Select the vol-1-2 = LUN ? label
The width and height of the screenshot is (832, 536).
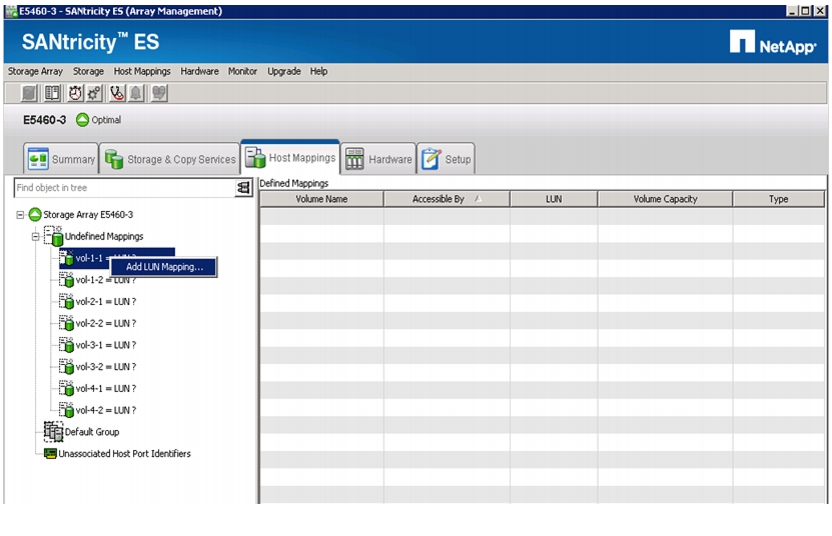click(x=106, y=280)
